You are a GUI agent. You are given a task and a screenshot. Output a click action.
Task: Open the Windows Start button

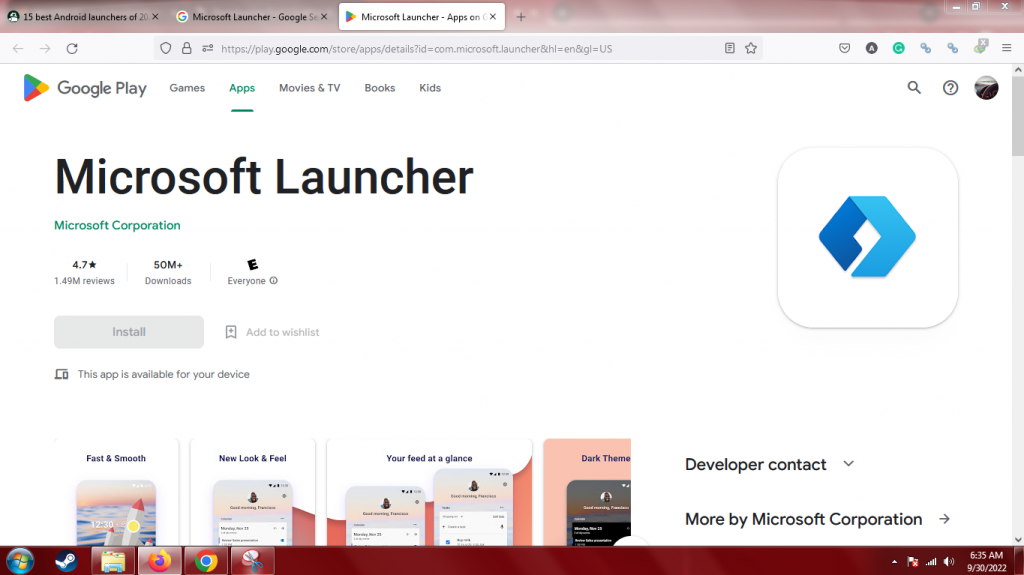(x=20, y=561)
